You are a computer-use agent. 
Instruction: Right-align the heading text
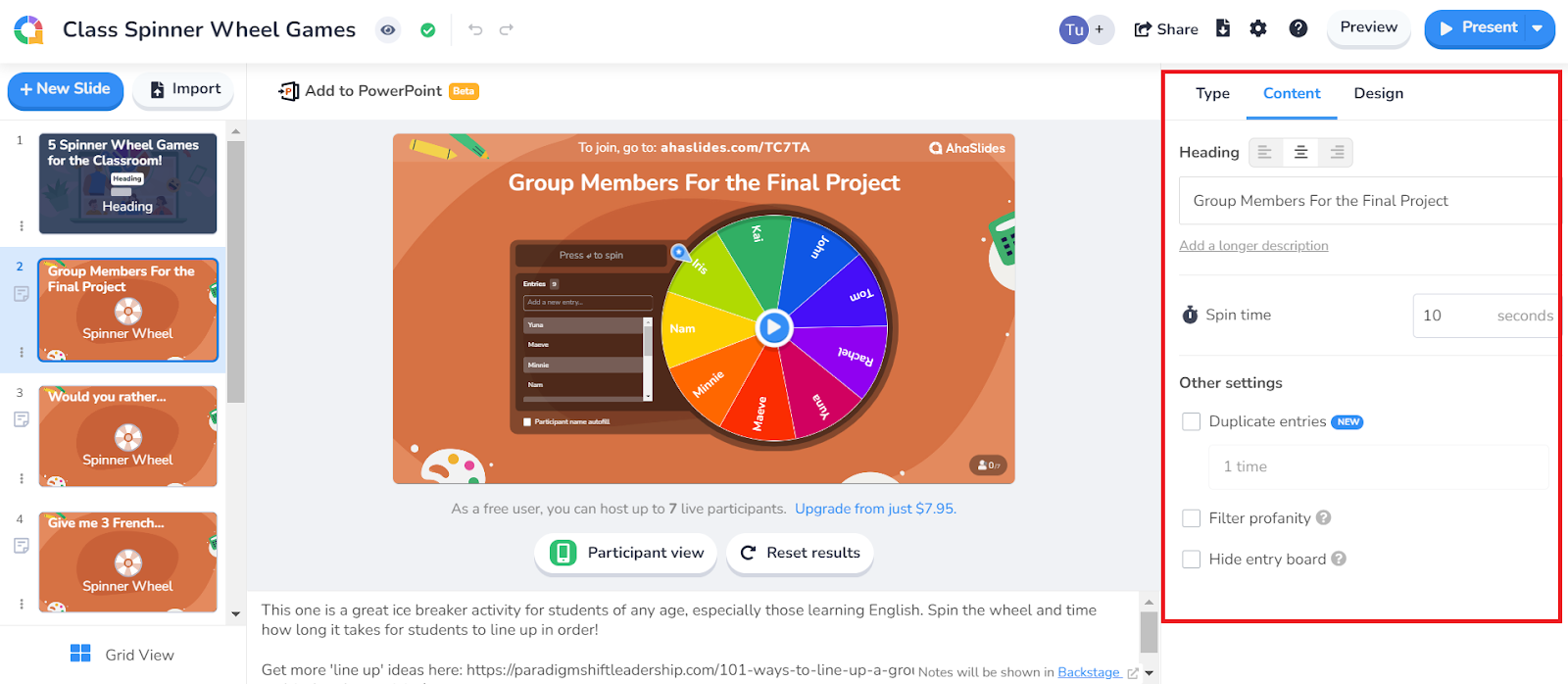pyautogui.click(x=1337, y=152)
